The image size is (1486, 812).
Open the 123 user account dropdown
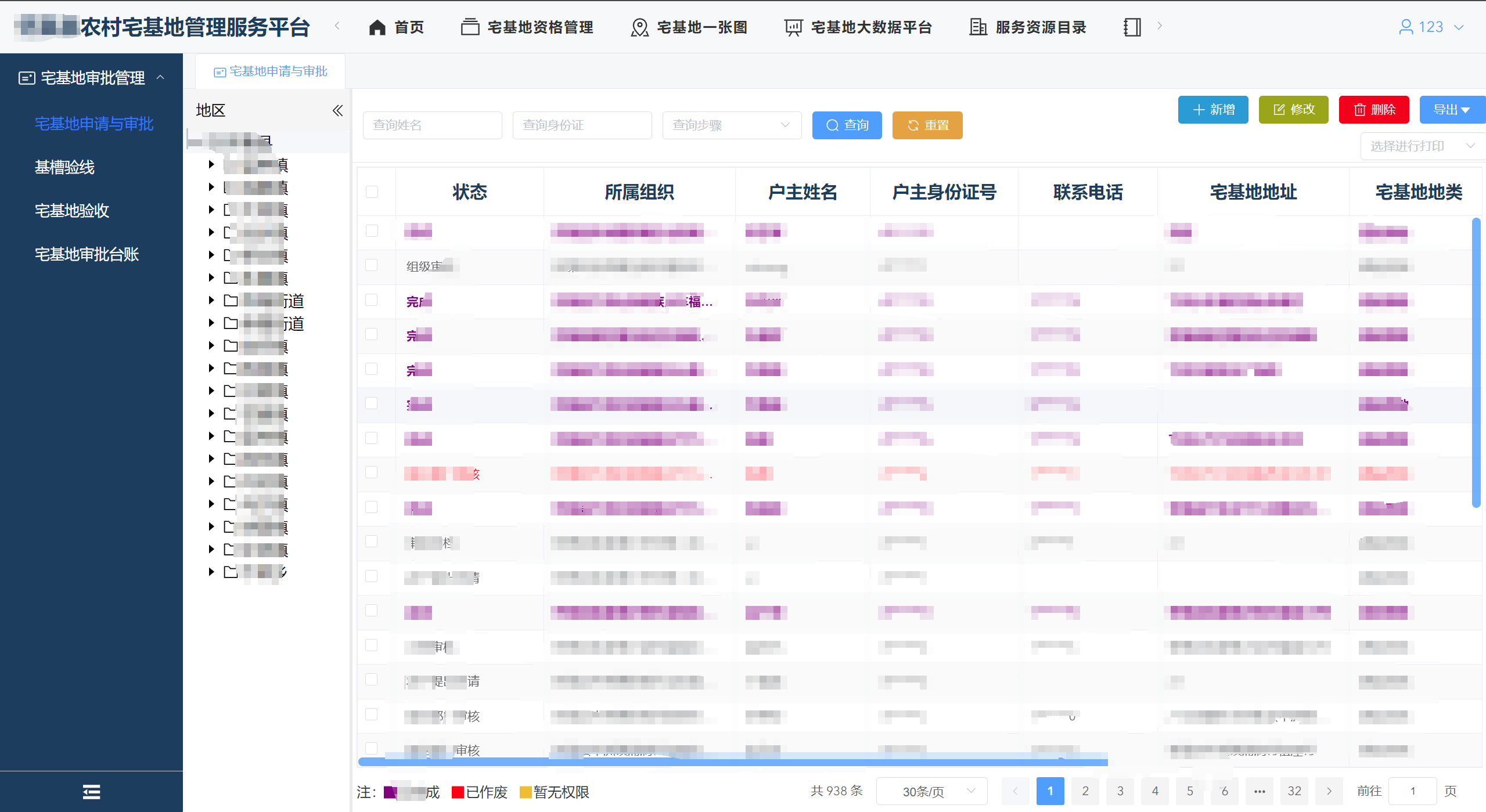point(1431,27)
